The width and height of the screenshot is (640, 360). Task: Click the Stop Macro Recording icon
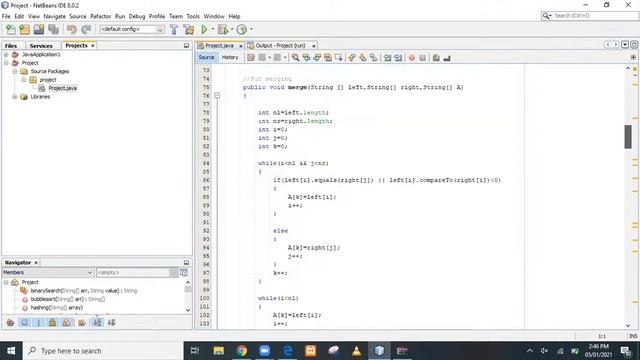click(x=422, y=58)
